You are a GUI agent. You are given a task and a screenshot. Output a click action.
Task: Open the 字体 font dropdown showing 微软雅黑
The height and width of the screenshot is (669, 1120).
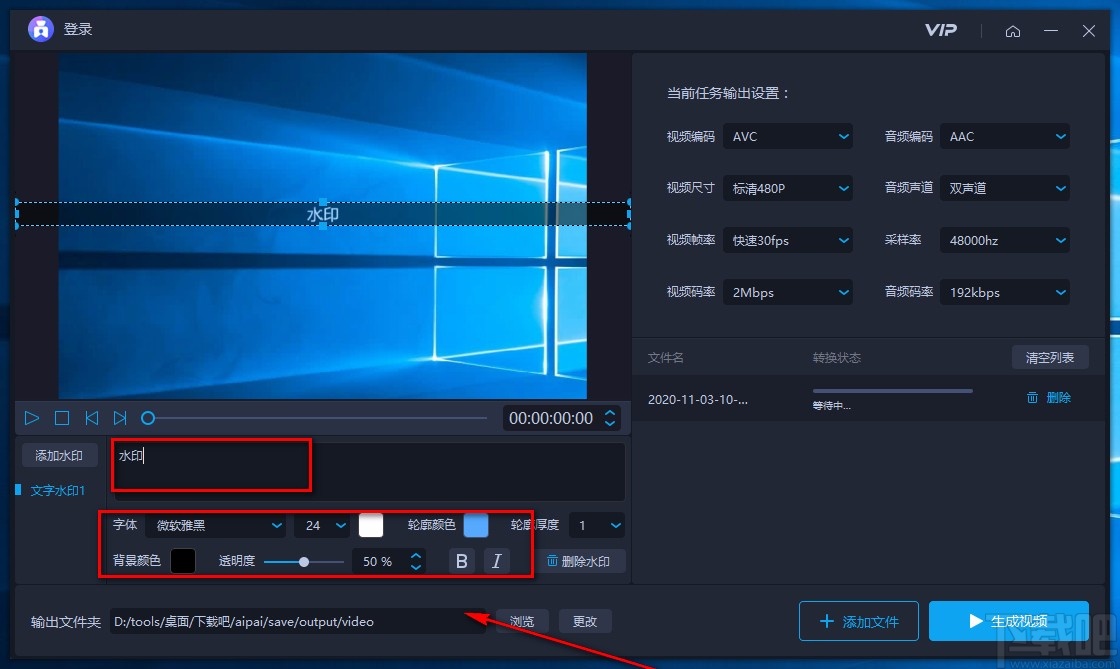click(216, 525)
